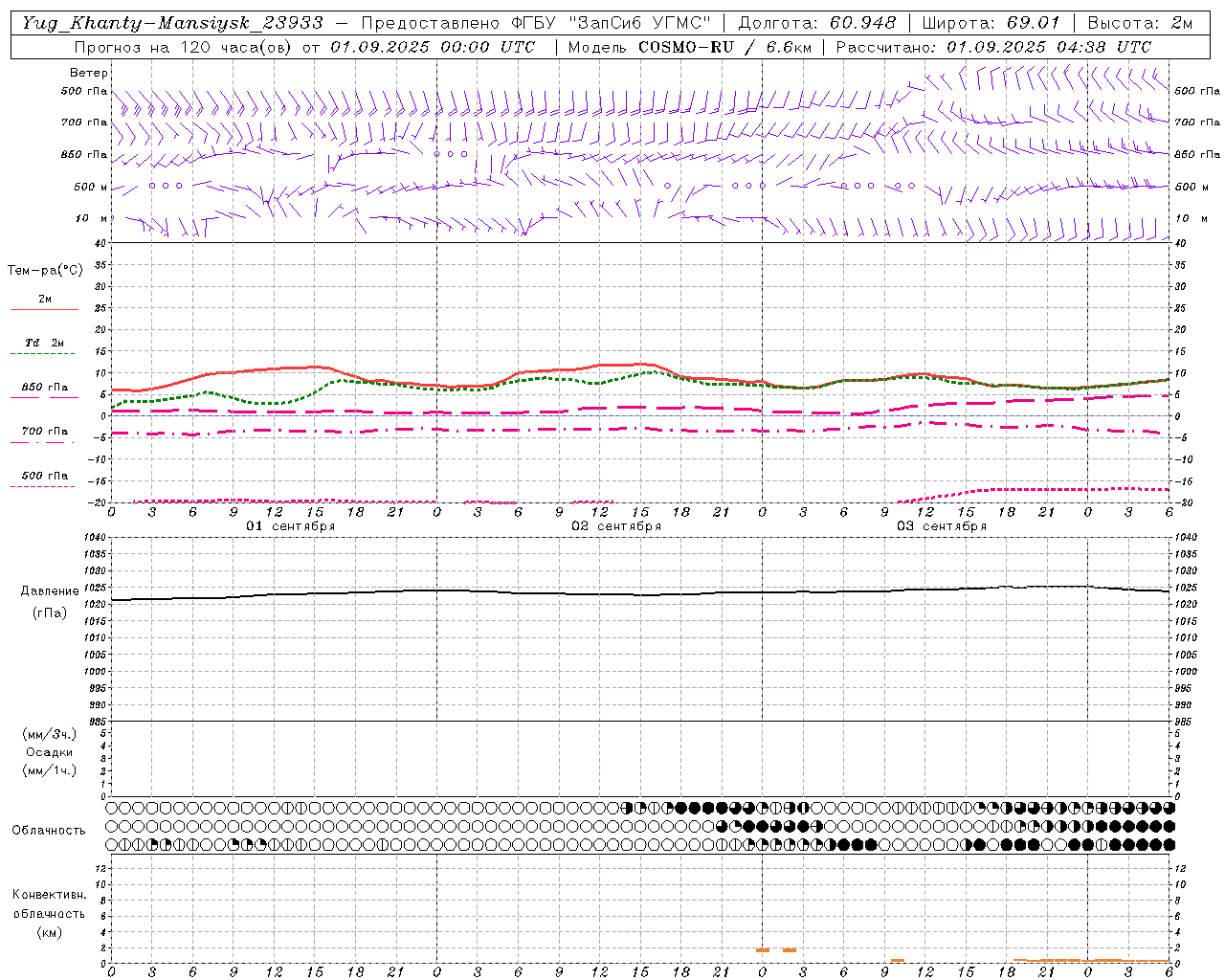
Task: Click the text Предоставлено ФГБУ "ЗапСиб УГМС"
Action: click(x=536, y=23)
